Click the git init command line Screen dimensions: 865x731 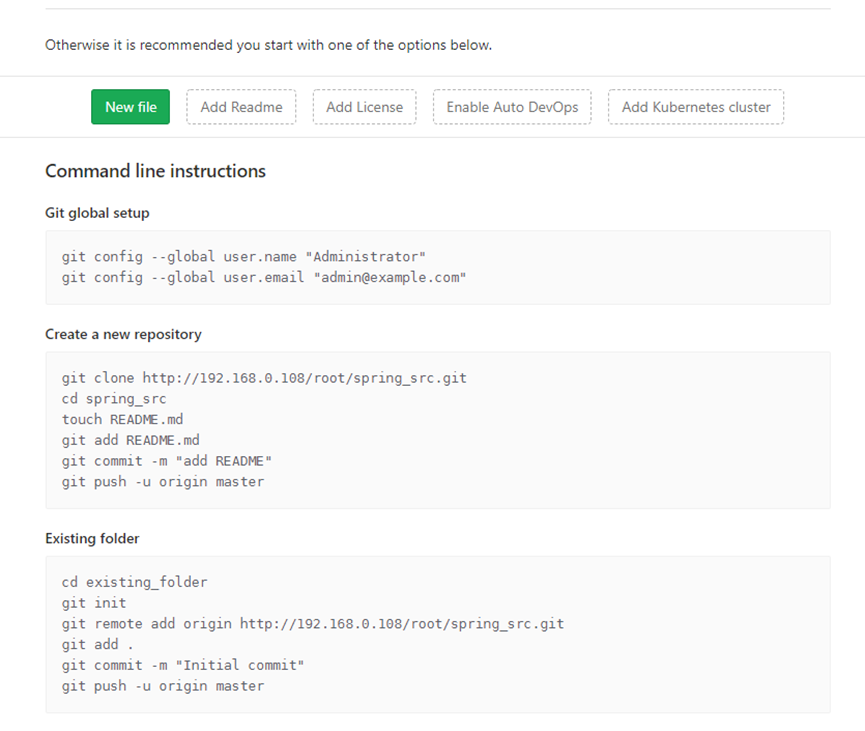click(x=94, y=603)
